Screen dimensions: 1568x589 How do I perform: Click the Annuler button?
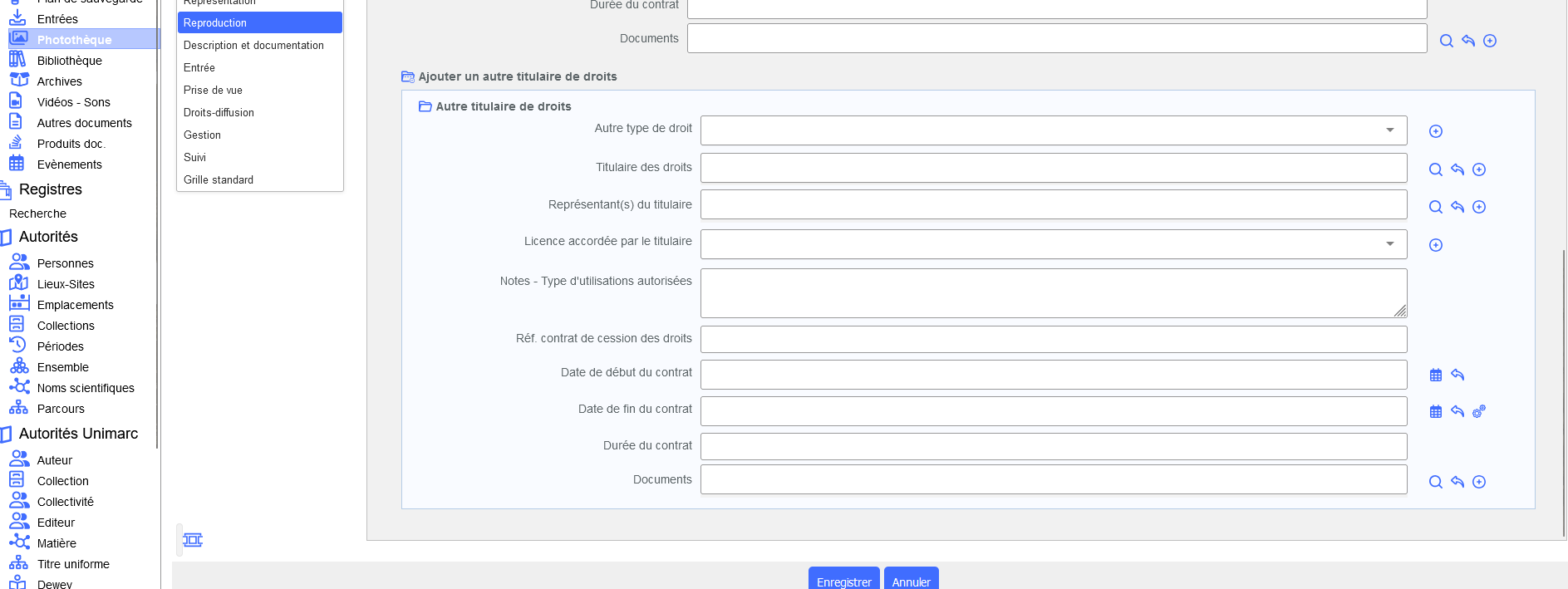(x=911, y=581)
